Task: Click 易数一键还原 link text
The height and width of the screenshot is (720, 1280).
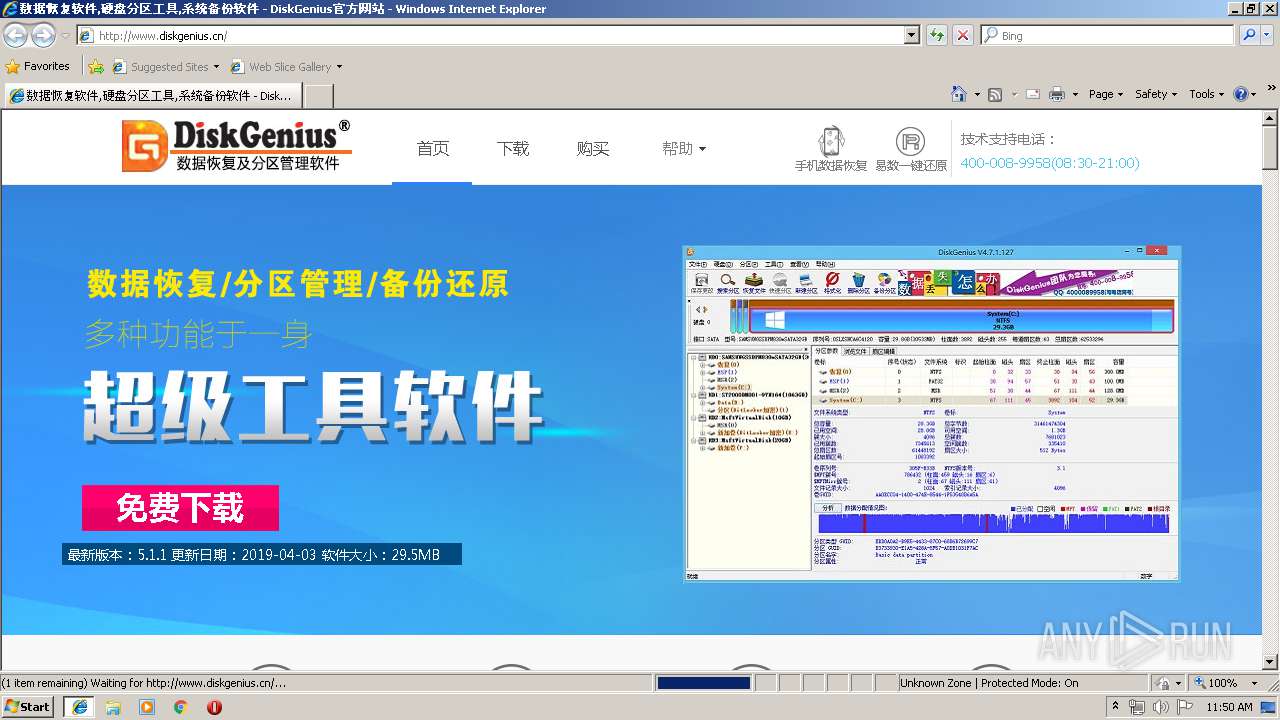Action: tap(911, 166)
